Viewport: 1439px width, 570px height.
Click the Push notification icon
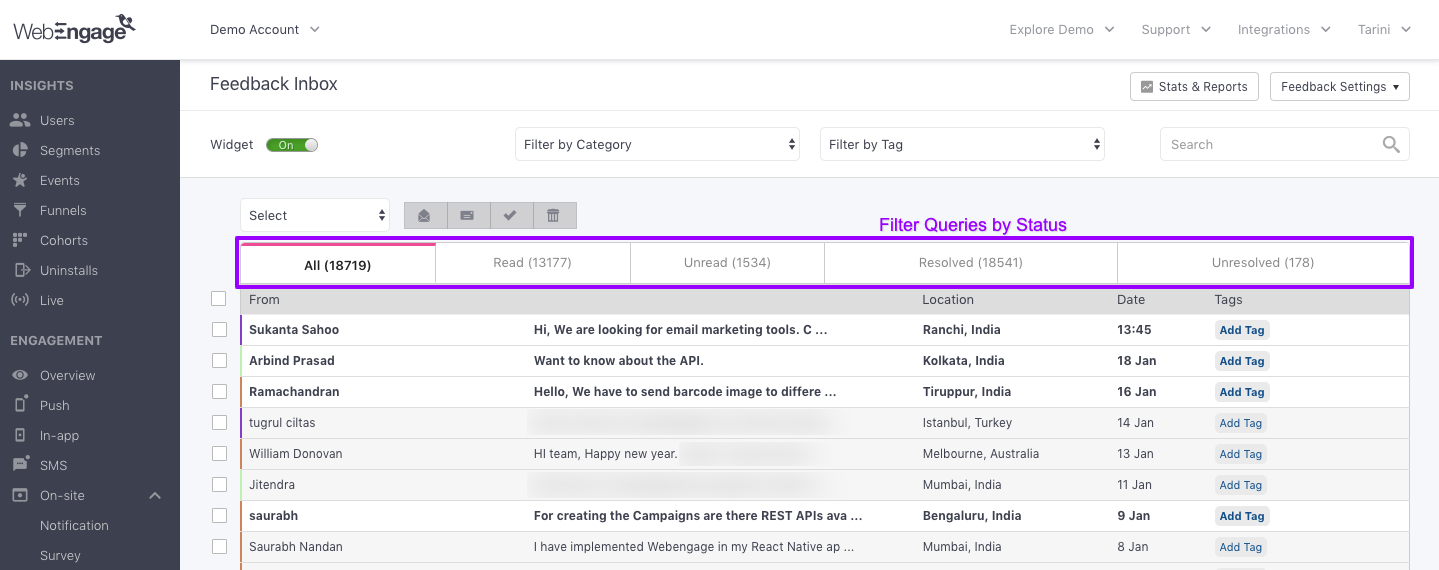click(20, 405)
